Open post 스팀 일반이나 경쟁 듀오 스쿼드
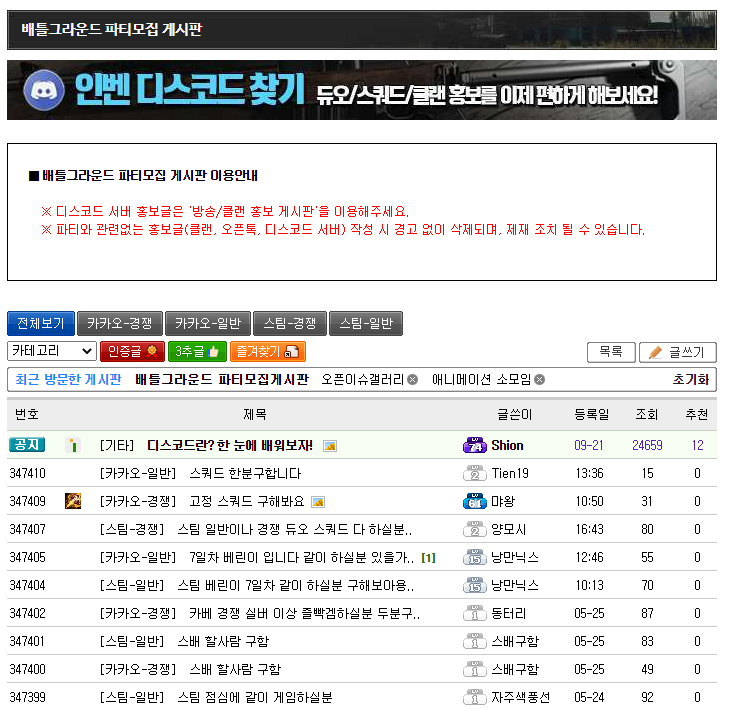729x709 pixels. 295,529
